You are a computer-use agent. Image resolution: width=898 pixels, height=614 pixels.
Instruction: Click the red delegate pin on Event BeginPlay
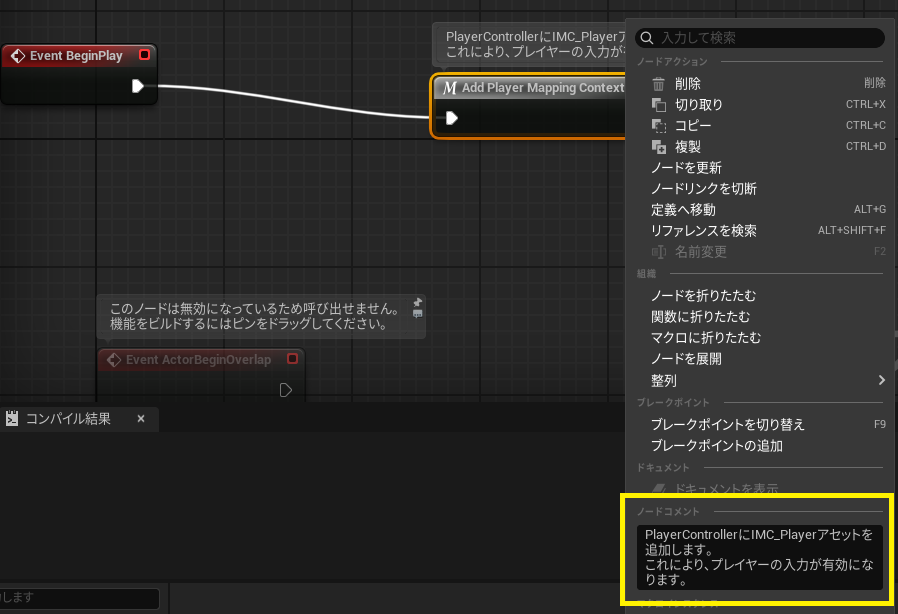tap(144, 54)
